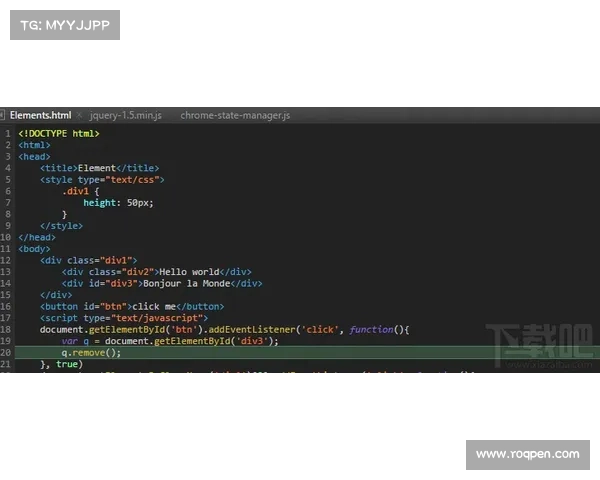
Task: Click the var q declaration
Action: [75, 341]
